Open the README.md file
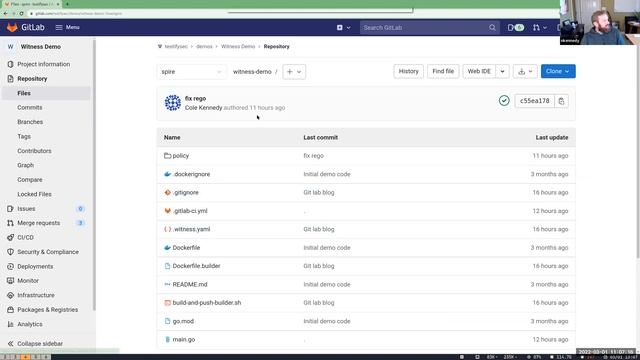The height and width of the screenshot is (360, 640). point(190,284)
